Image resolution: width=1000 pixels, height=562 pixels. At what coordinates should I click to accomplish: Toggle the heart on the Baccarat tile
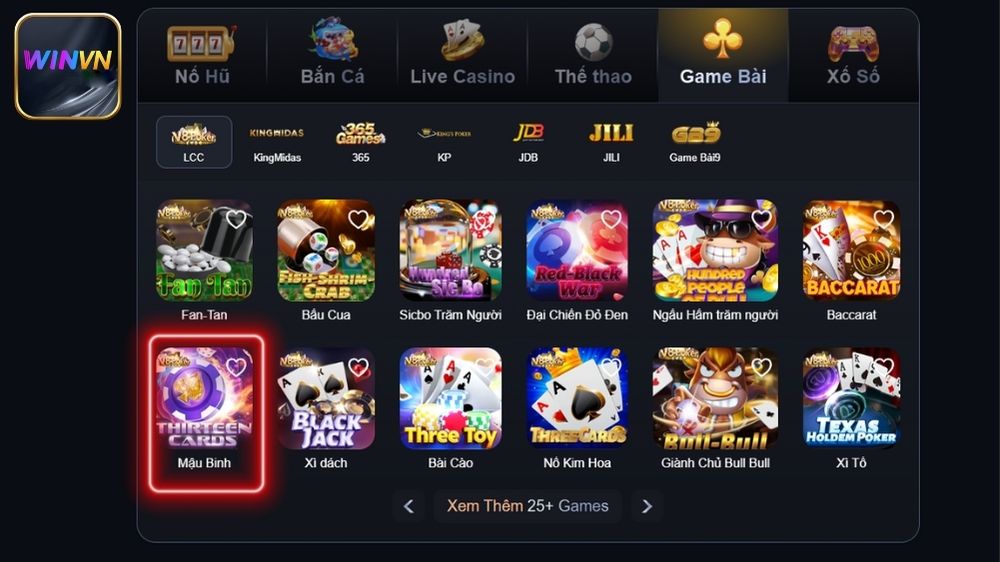click(883, 219)
